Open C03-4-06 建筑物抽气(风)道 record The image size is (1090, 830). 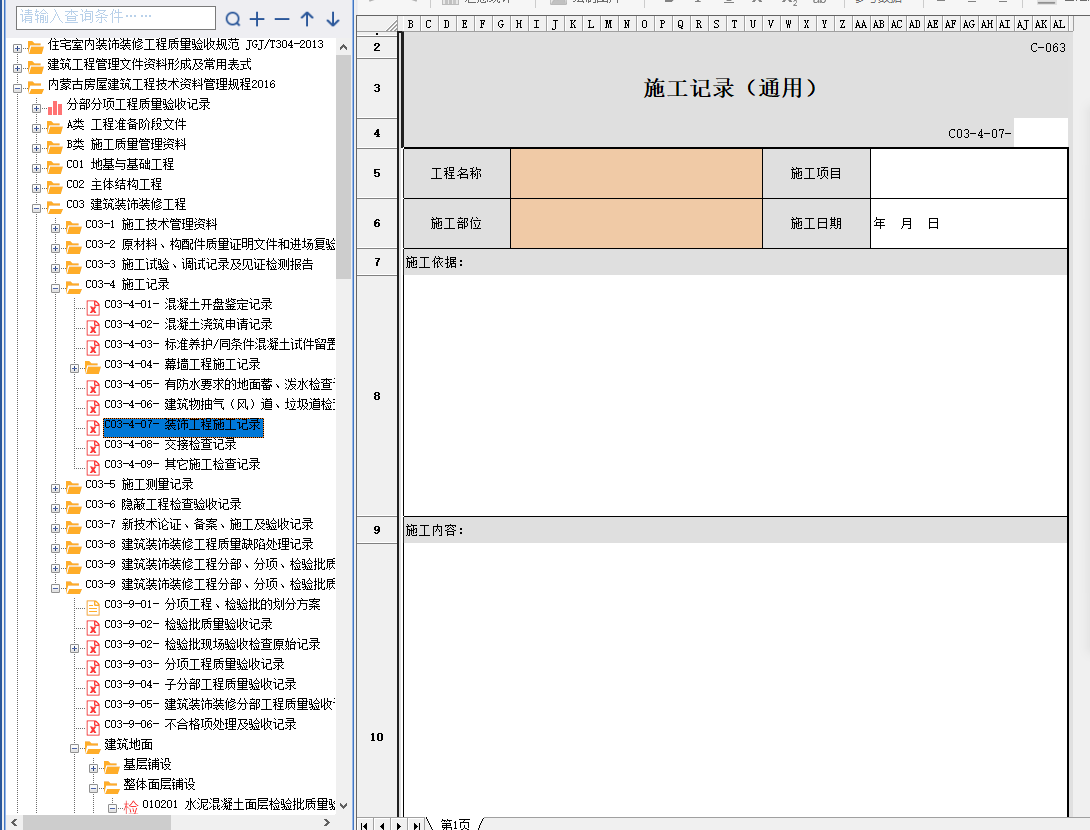point(220,405)
